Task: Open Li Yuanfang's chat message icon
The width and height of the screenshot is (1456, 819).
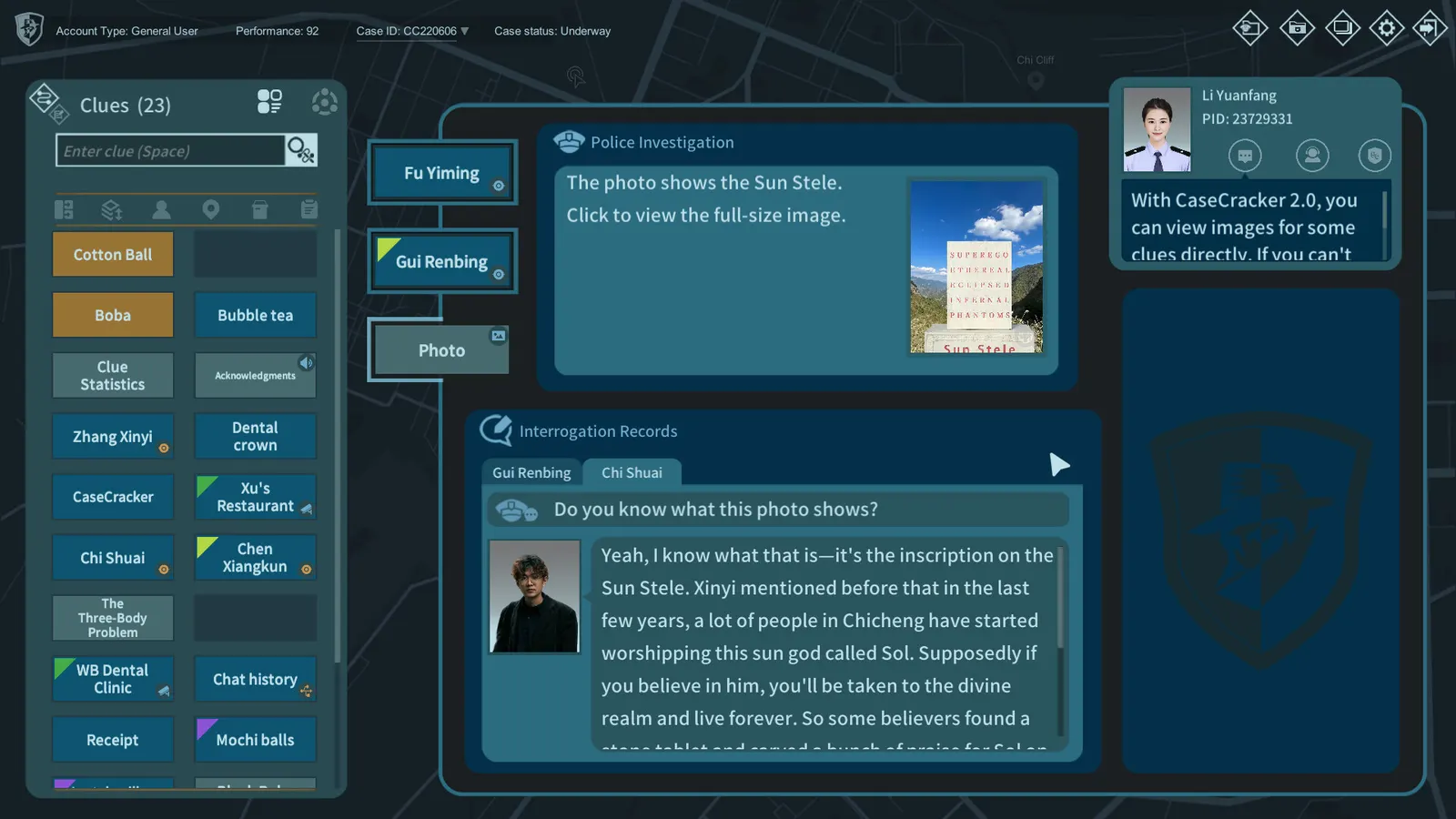Action: tap(1245, 156)
